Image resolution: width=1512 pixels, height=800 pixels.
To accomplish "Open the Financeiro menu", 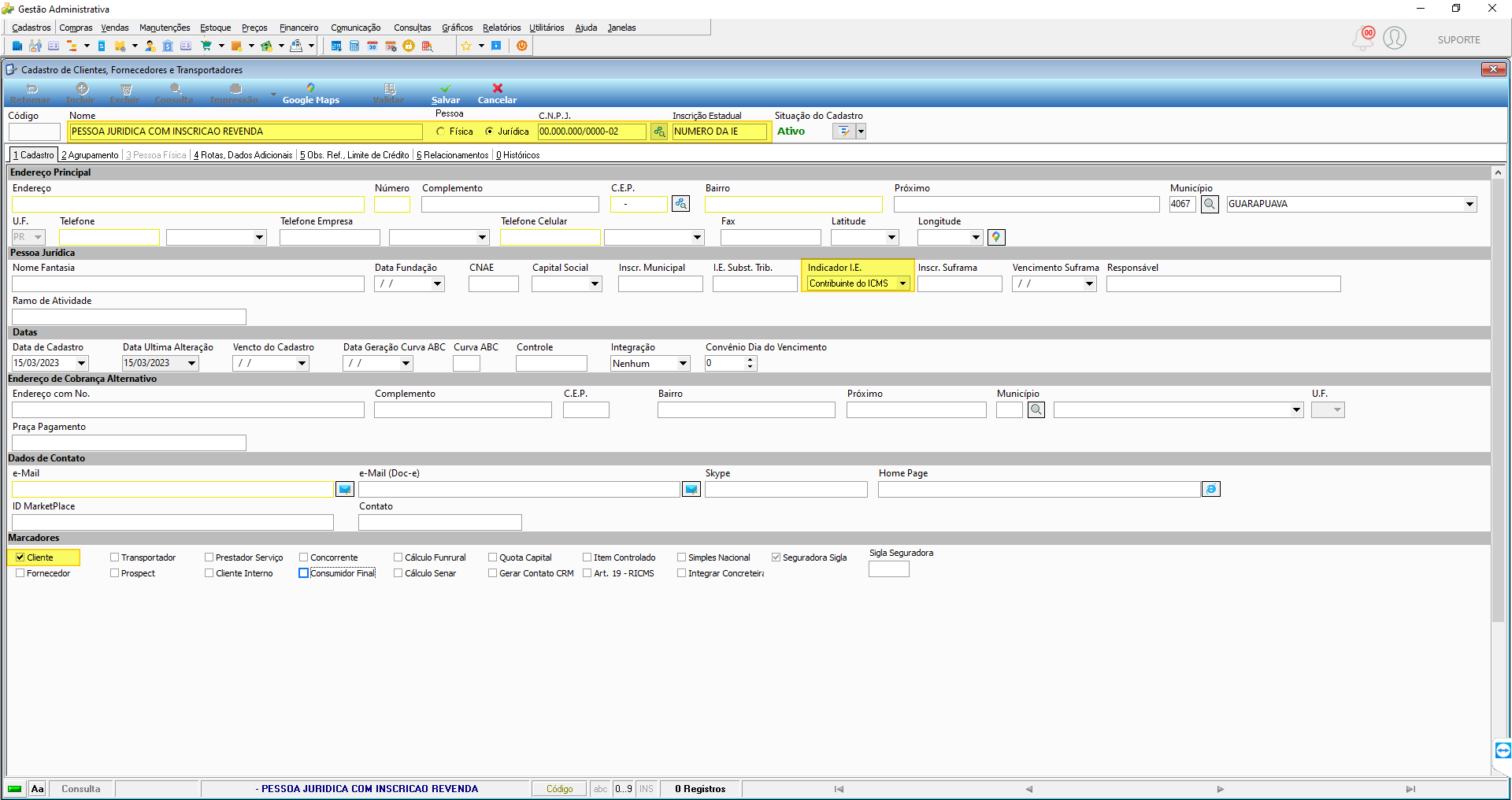I will (x=299, y=28).
